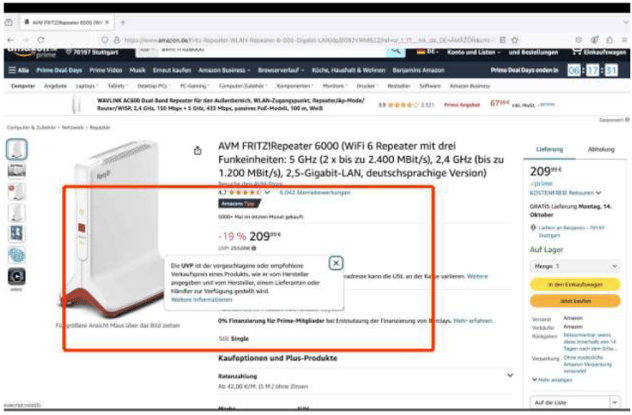Image resolution: width=632 pixels, height=415 pixels.
Task: Open the Laptops subnav category
Action: 86,86
